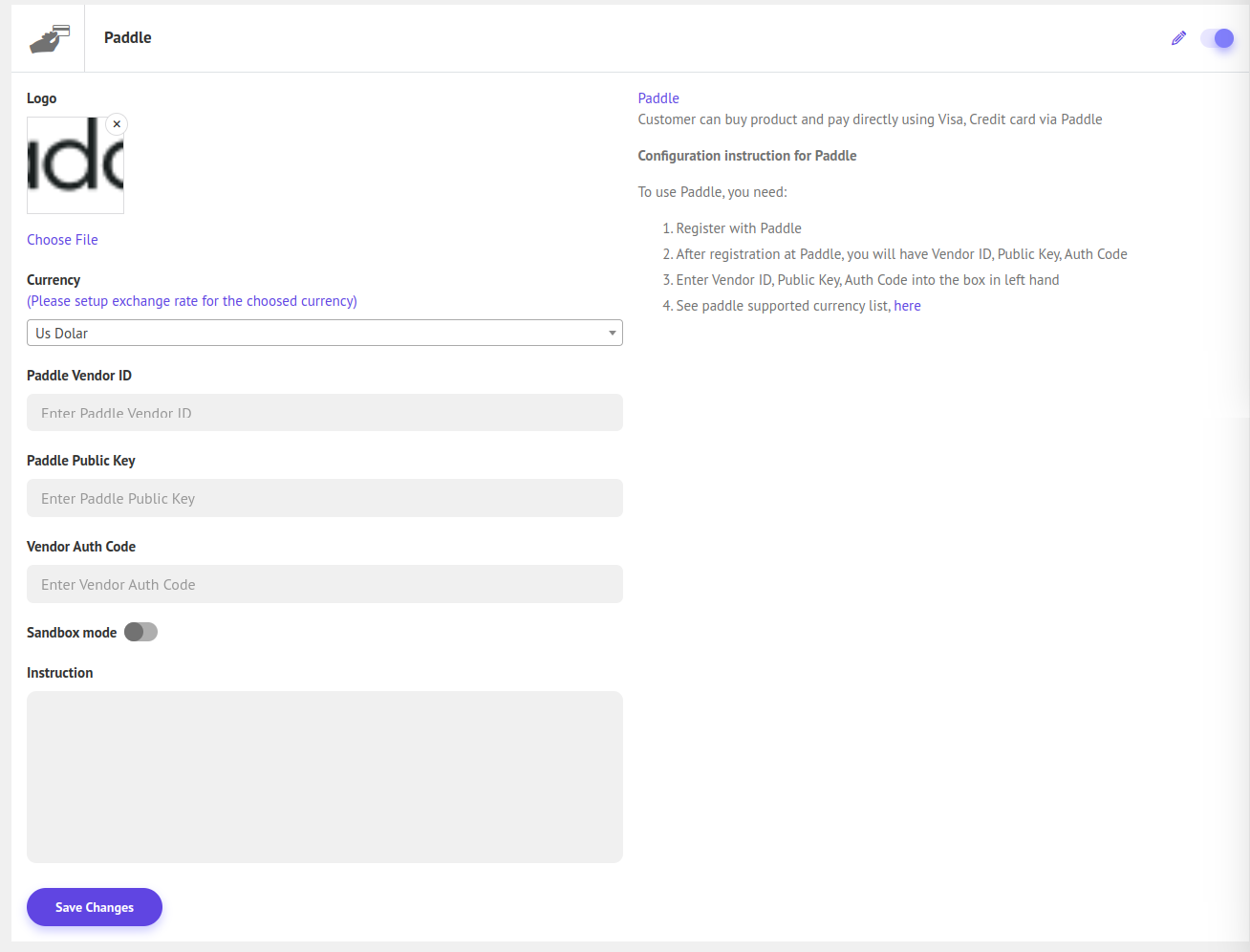Click the Sandbox mode label
Image resolution: width=1250 pixels, height=952 pixels.
[x=72, y=633]
